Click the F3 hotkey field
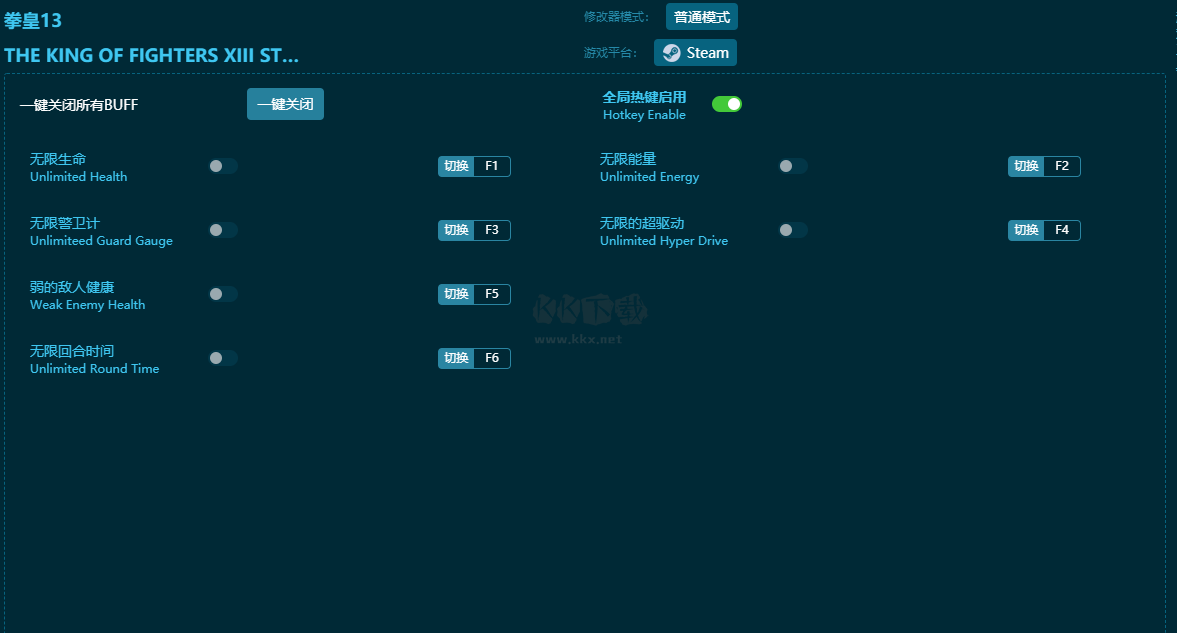1177x633 pixels. (x=492, y=230)
